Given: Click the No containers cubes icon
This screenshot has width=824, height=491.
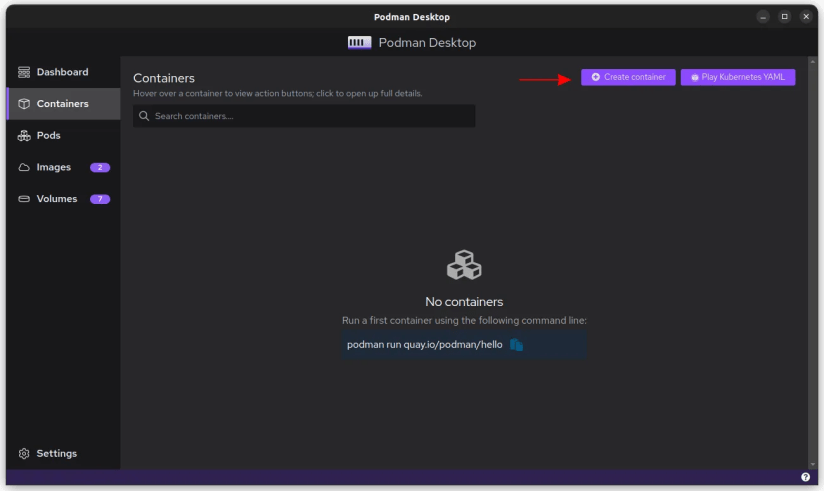Looking at the screenshot, I should [464, 264].
